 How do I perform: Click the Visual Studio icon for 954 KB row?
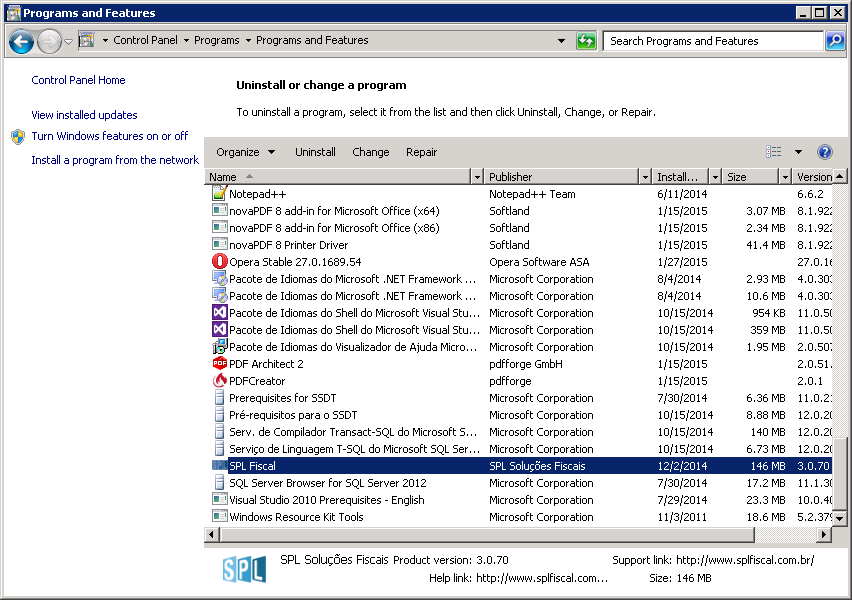[x=220, y=312]
